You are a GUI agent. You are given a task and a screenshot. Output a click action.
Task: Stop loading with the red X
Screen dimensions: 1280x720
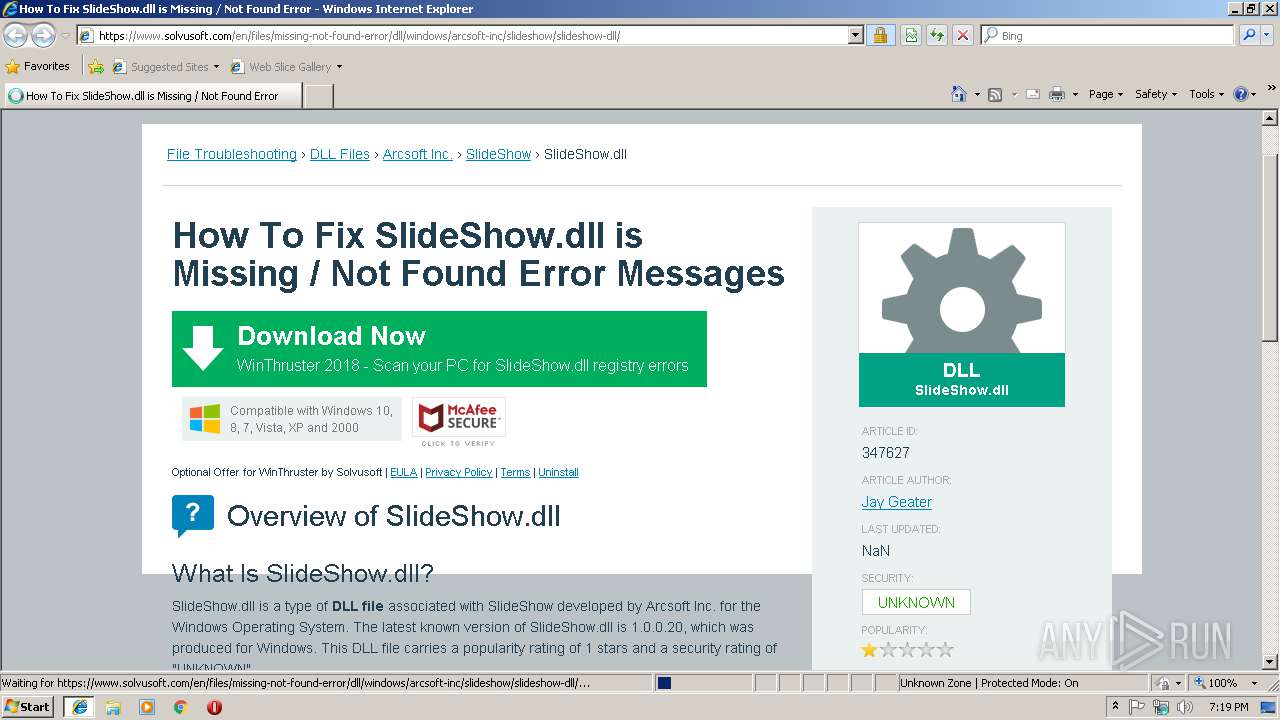coord(962,35)
